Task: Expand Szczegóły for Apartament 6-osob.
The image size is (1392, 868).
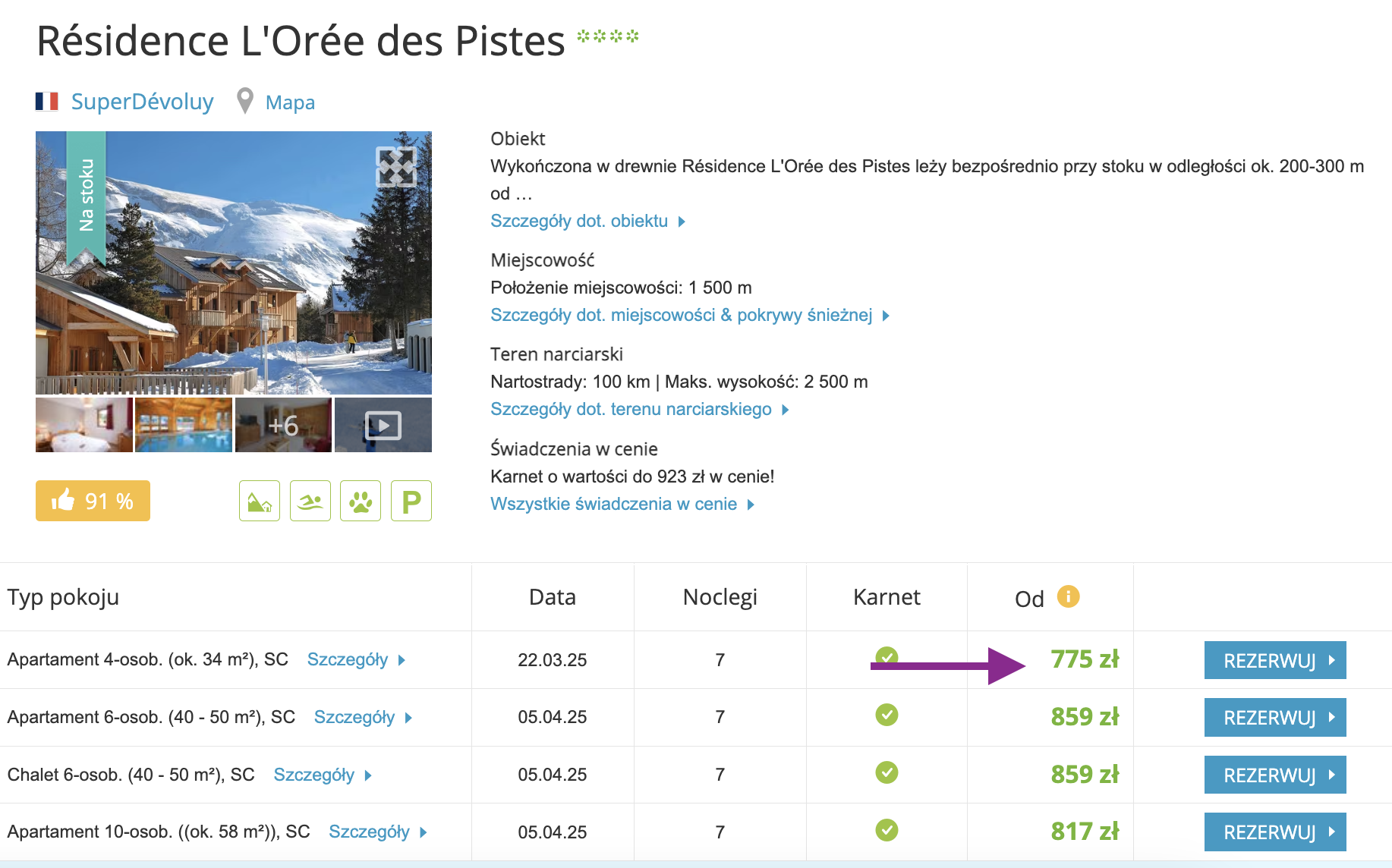Action: point(363,717)
